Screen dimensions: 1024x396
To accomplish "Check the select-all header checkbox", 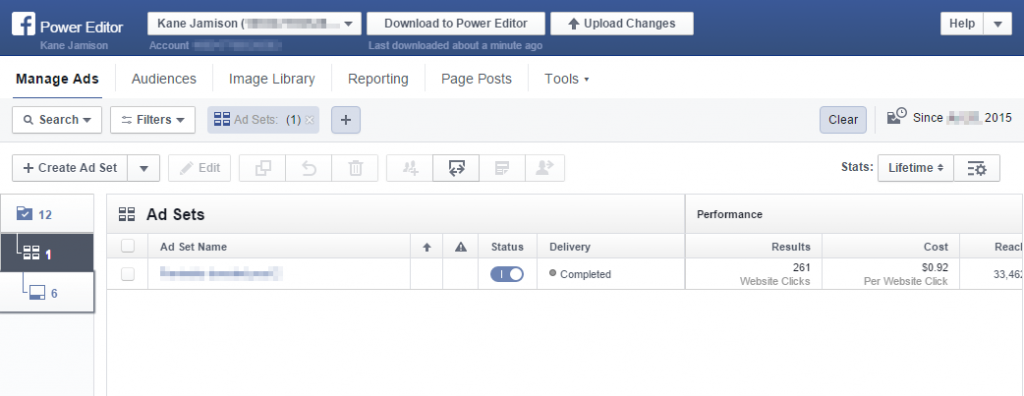I will click(x=128, y=246).
